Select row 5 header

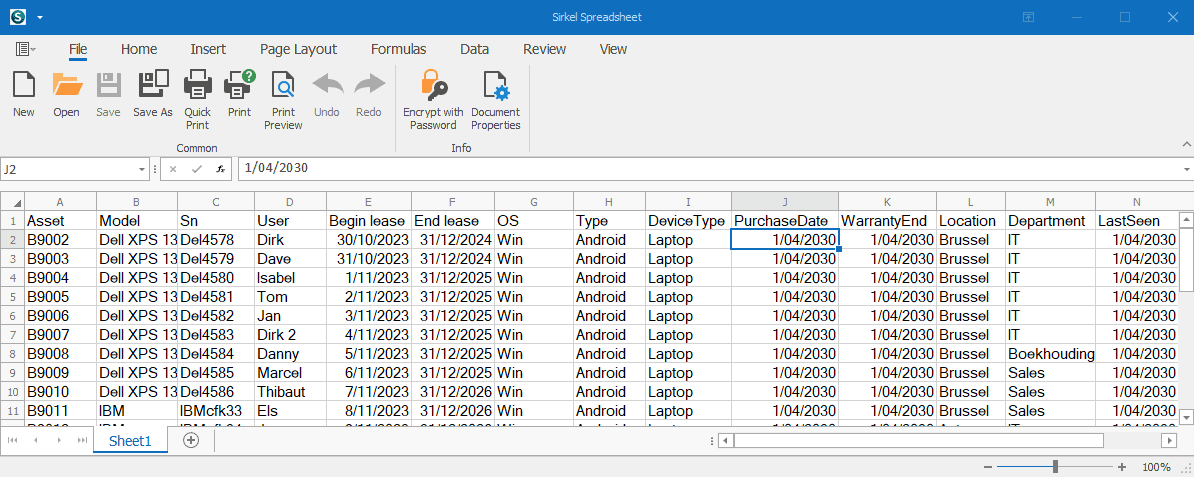point(12,296)
